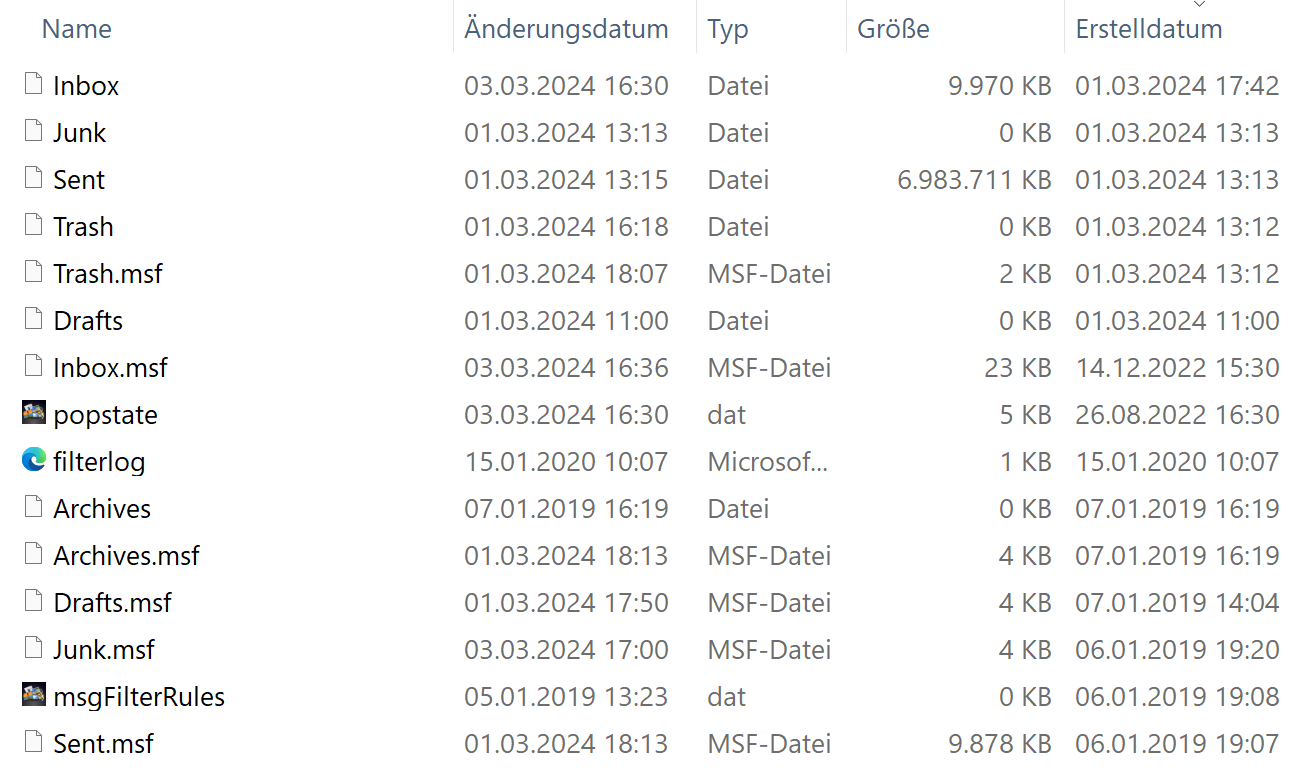The image size is (1297, 783).
Task: Select the Trash file name
Action: tap(83, 227)
